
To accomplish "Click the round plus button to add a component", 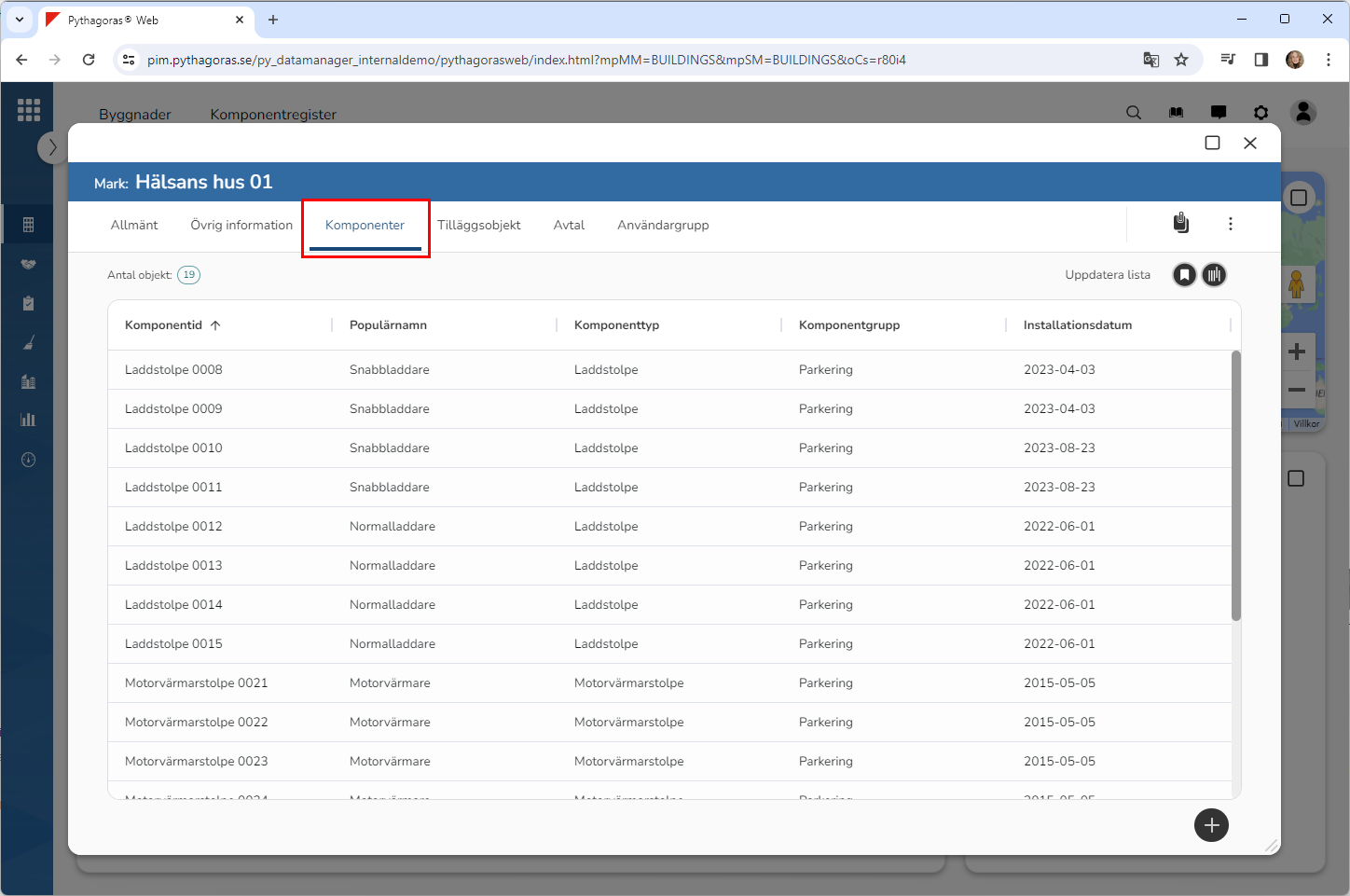I will (x=1211, y=825).
